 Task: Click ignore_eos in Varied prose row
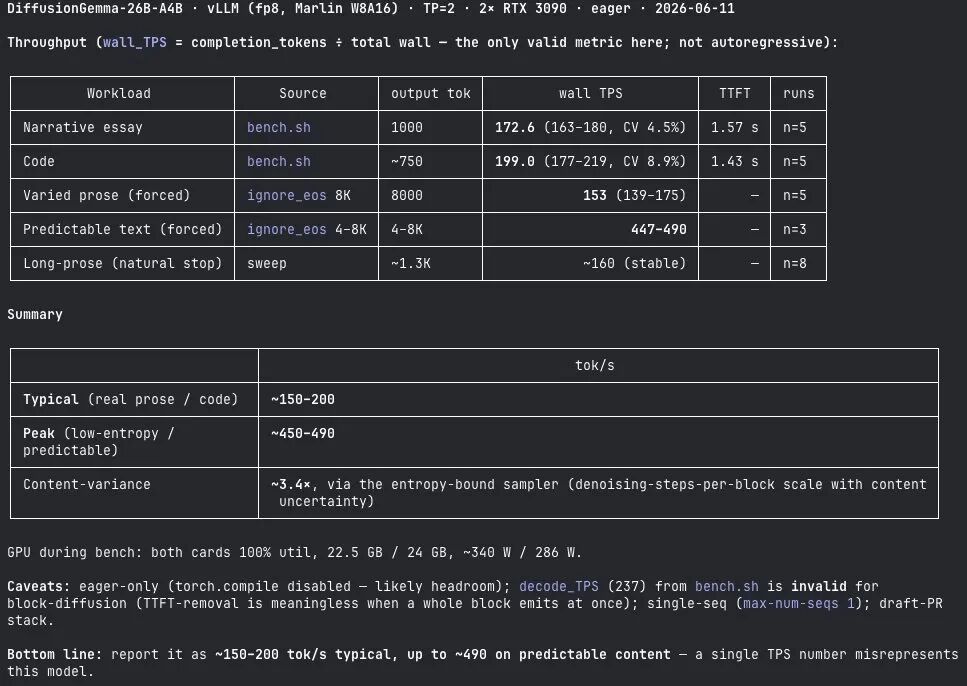pyautogui.click(x=287, y=195)
